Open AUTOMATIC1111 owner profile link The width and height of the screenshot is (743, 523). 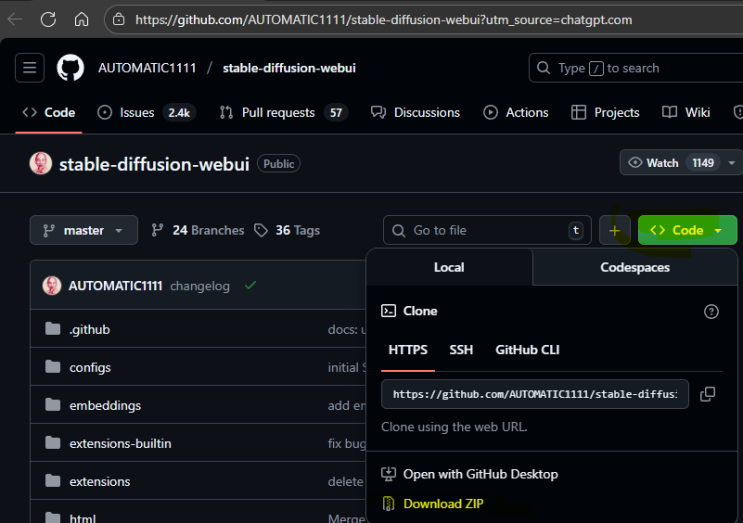click(147, 68)
